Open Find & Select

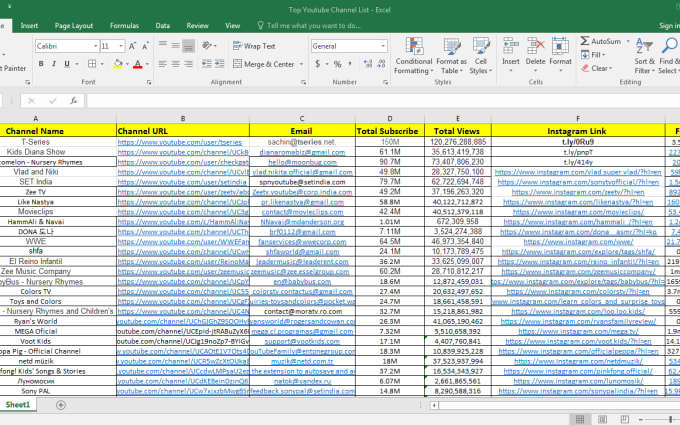click(x=668, y=56)
